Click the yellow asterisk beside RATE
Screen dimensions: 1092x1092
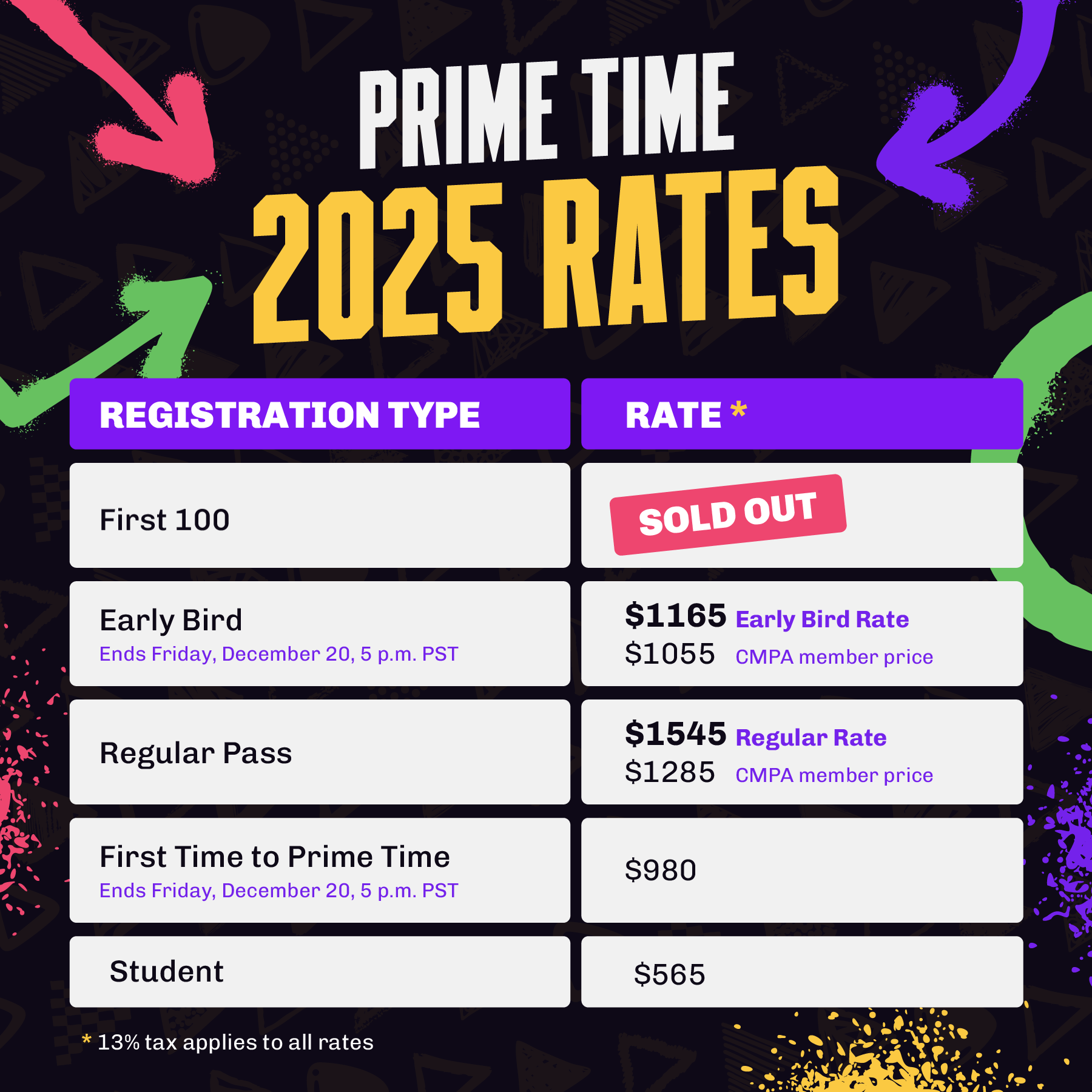(738, 409)
